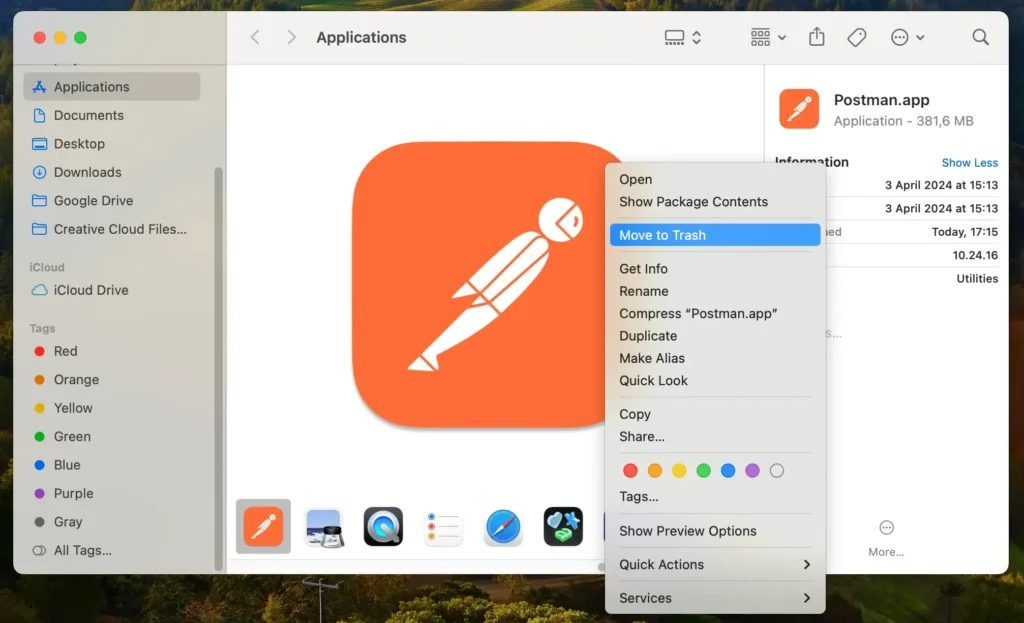Select Safari app thumbnail

(x=503, y=526)
